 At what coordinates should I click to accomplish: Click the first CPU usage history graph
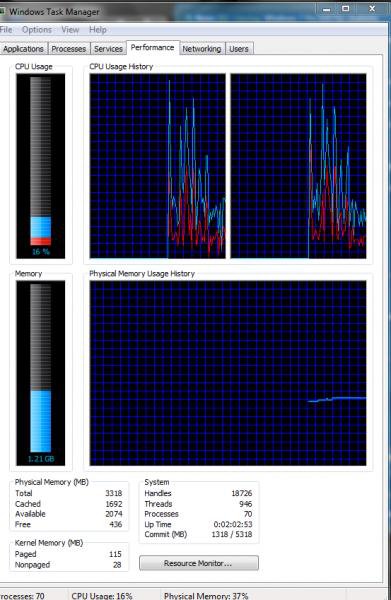click(x=157, y=166)
